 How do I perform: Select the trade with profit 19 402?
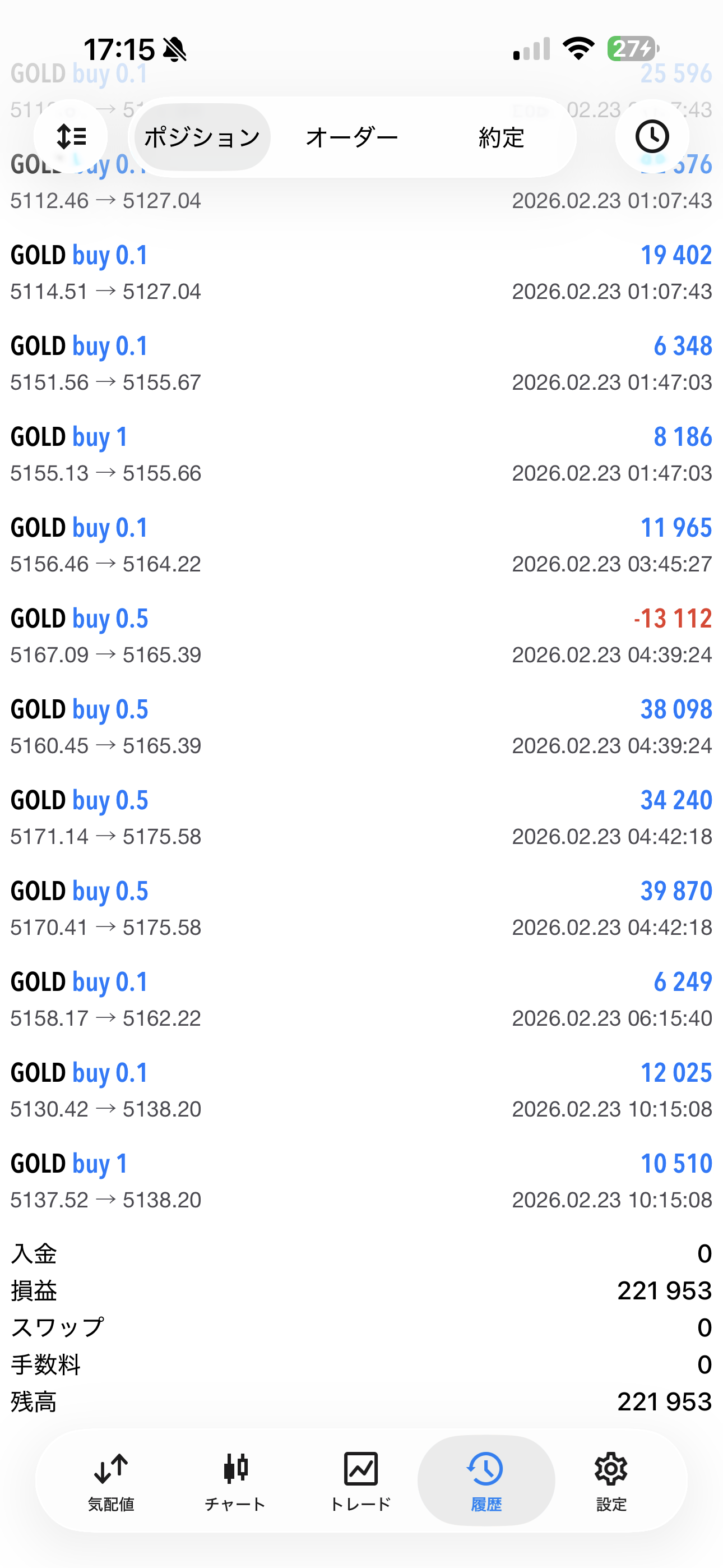(x=361, y=273)
